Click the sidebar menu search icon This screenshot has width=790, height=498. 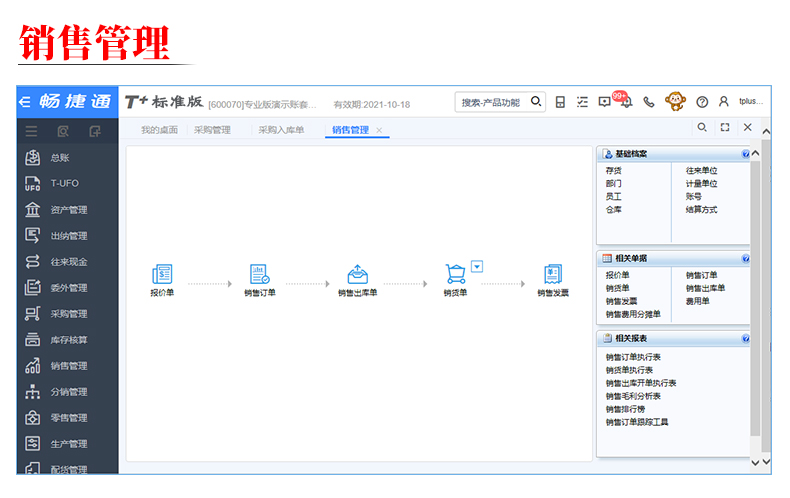pyautogui.click(x=63, y=132)
